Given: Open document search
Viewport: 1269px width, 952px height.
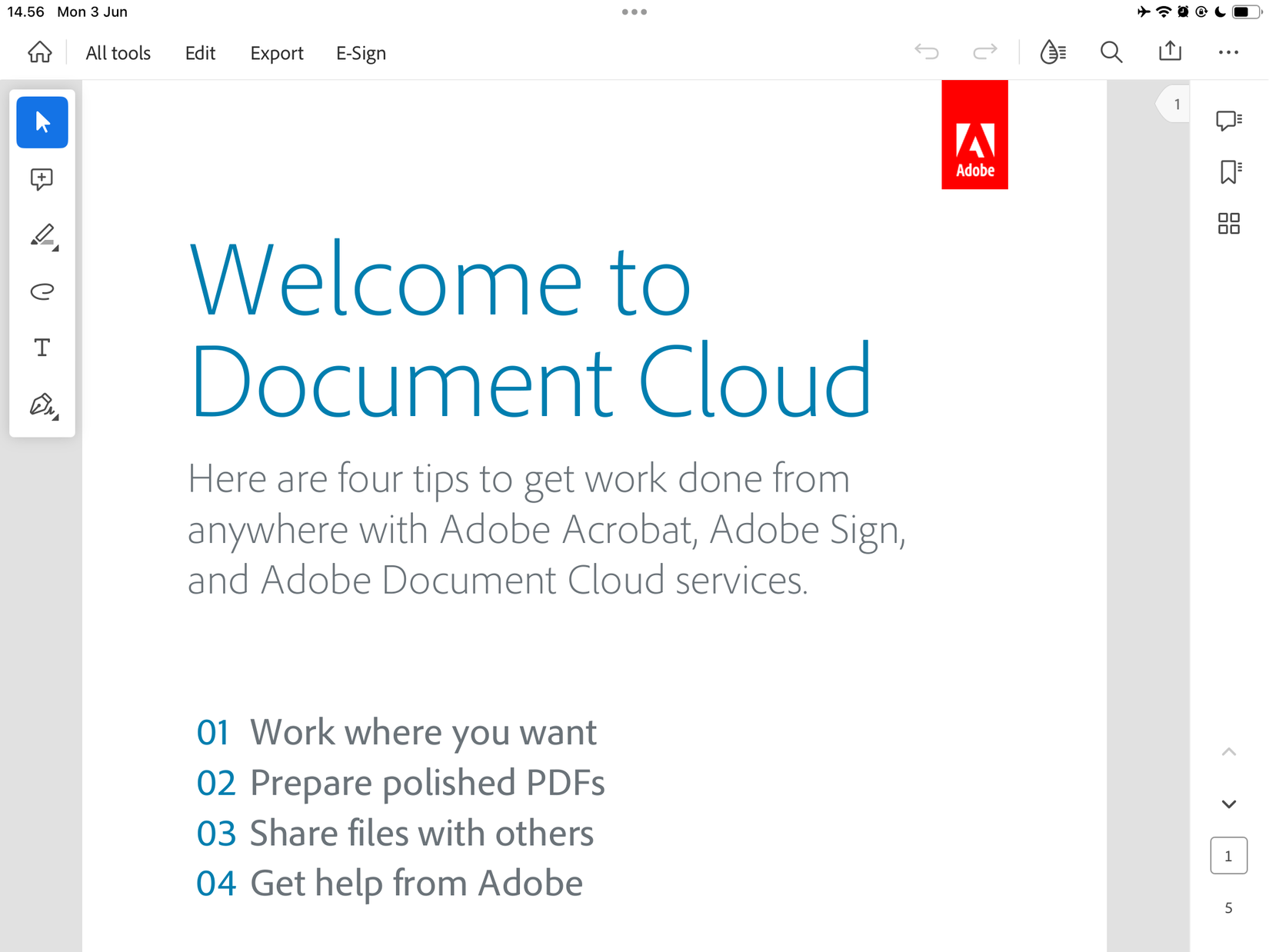Looking at the screenshot, I should point(1111,52).
